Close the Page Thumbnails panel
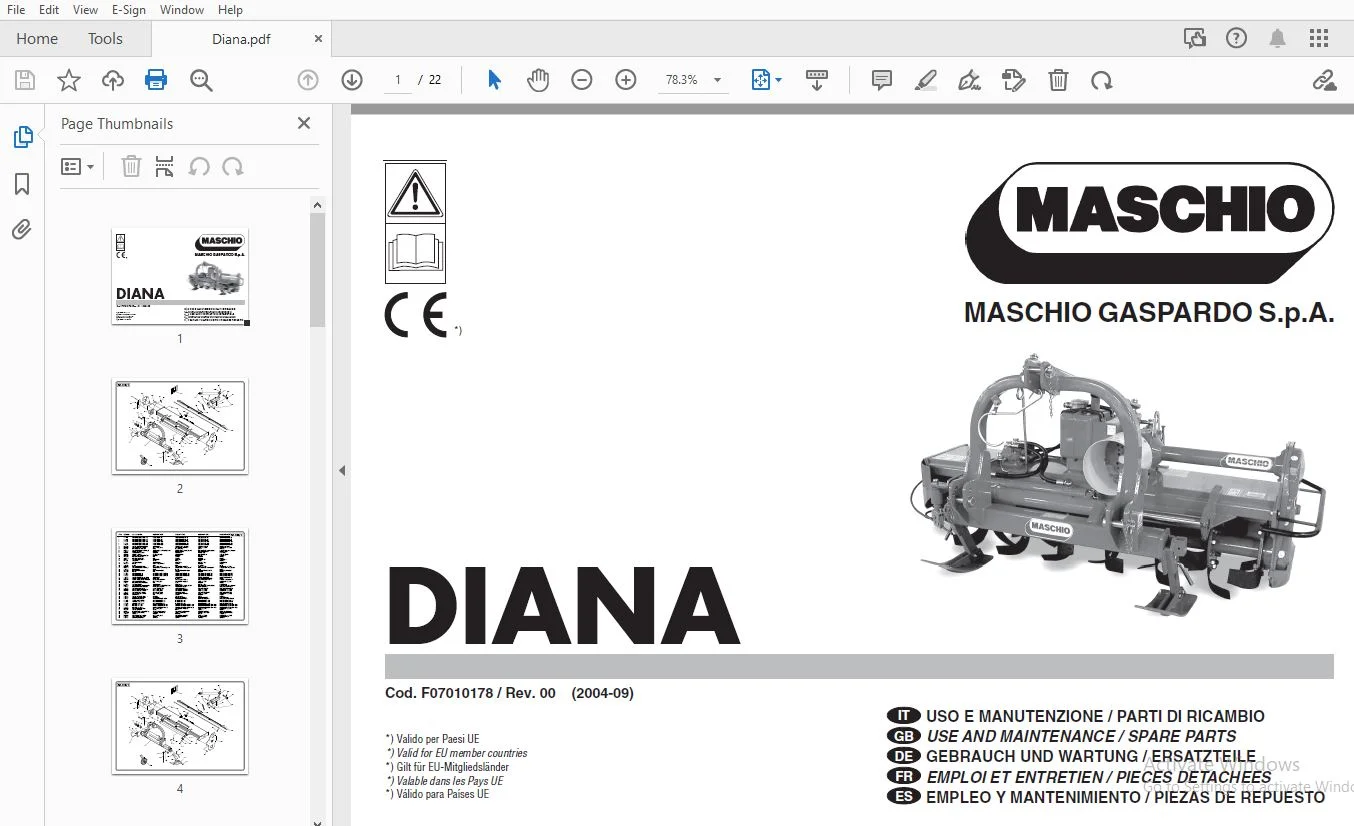Viewport: 1354px width, 826px height. (304, 123)
